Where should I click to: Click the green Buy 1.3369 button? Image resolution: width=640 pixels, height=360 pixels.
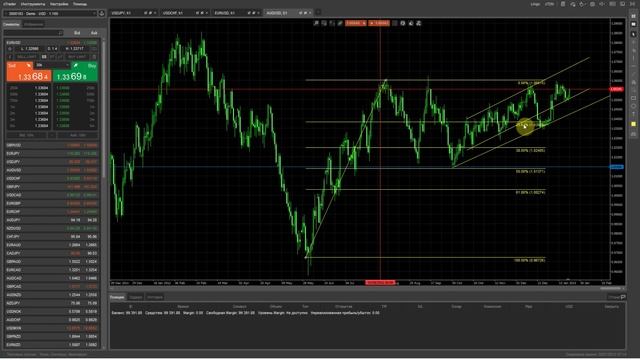point(76,72)
